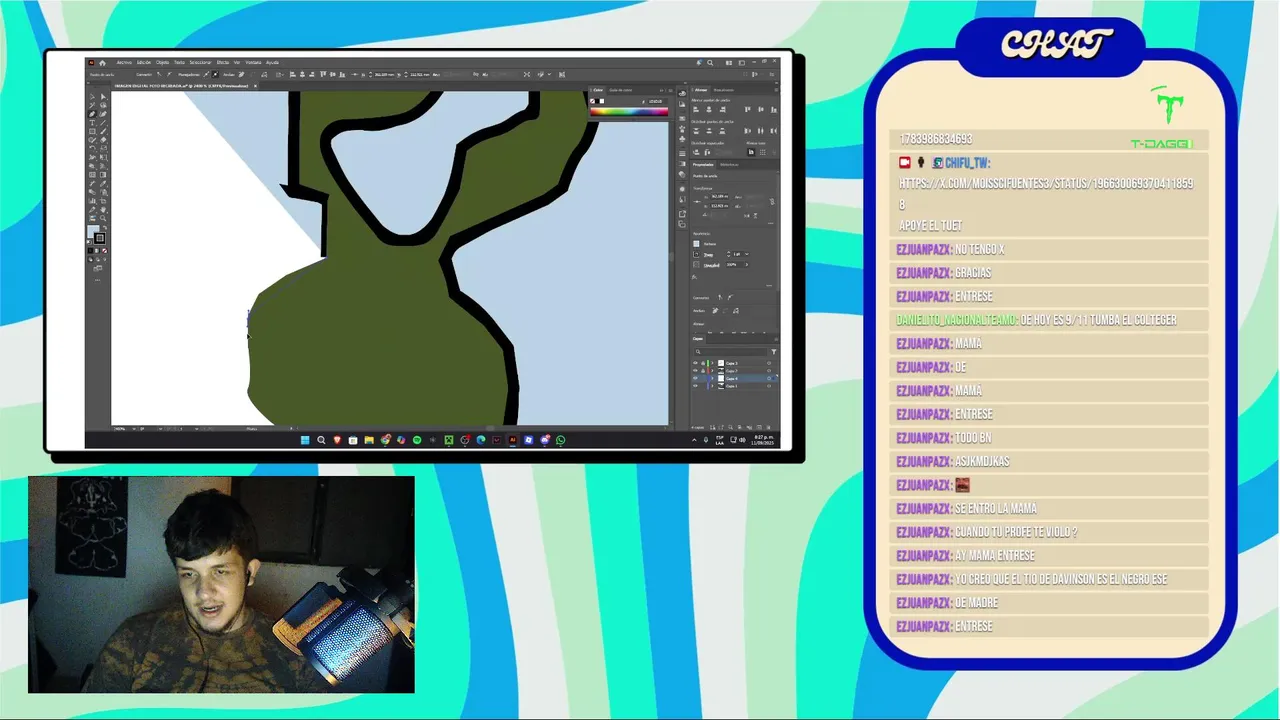This screenshot has height=720, width=1280.
Task: Select the Line Segment tool
Action: pyautogui.click(x=103, y=123)
